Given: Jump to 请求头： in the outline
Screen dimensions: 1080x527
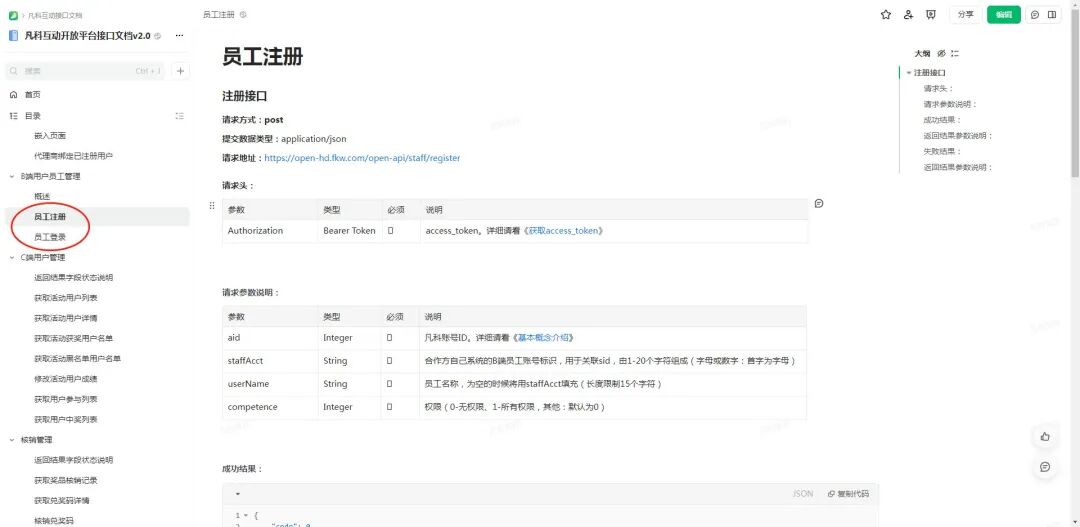Looking at the screenshot, I should click(x=939, y=88).
